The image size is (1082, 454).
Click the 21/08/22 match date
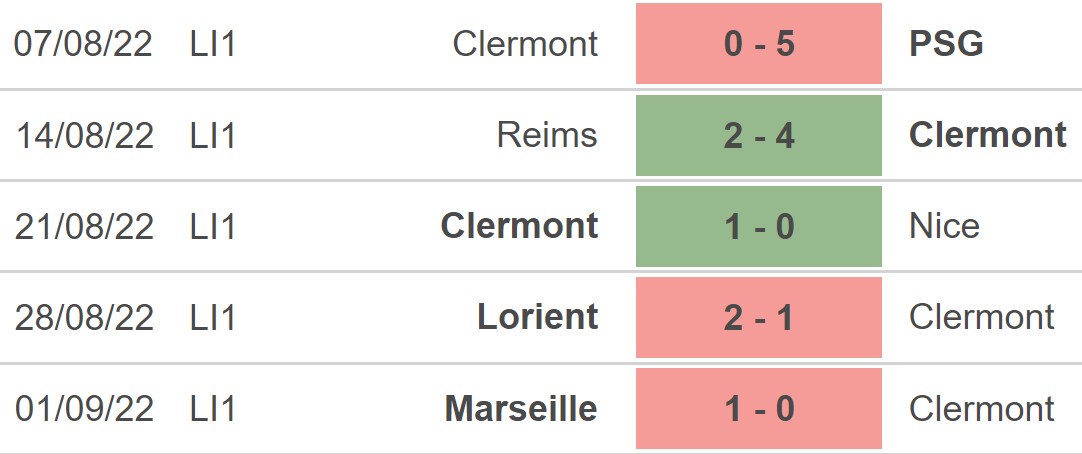[x=84, y=226]
